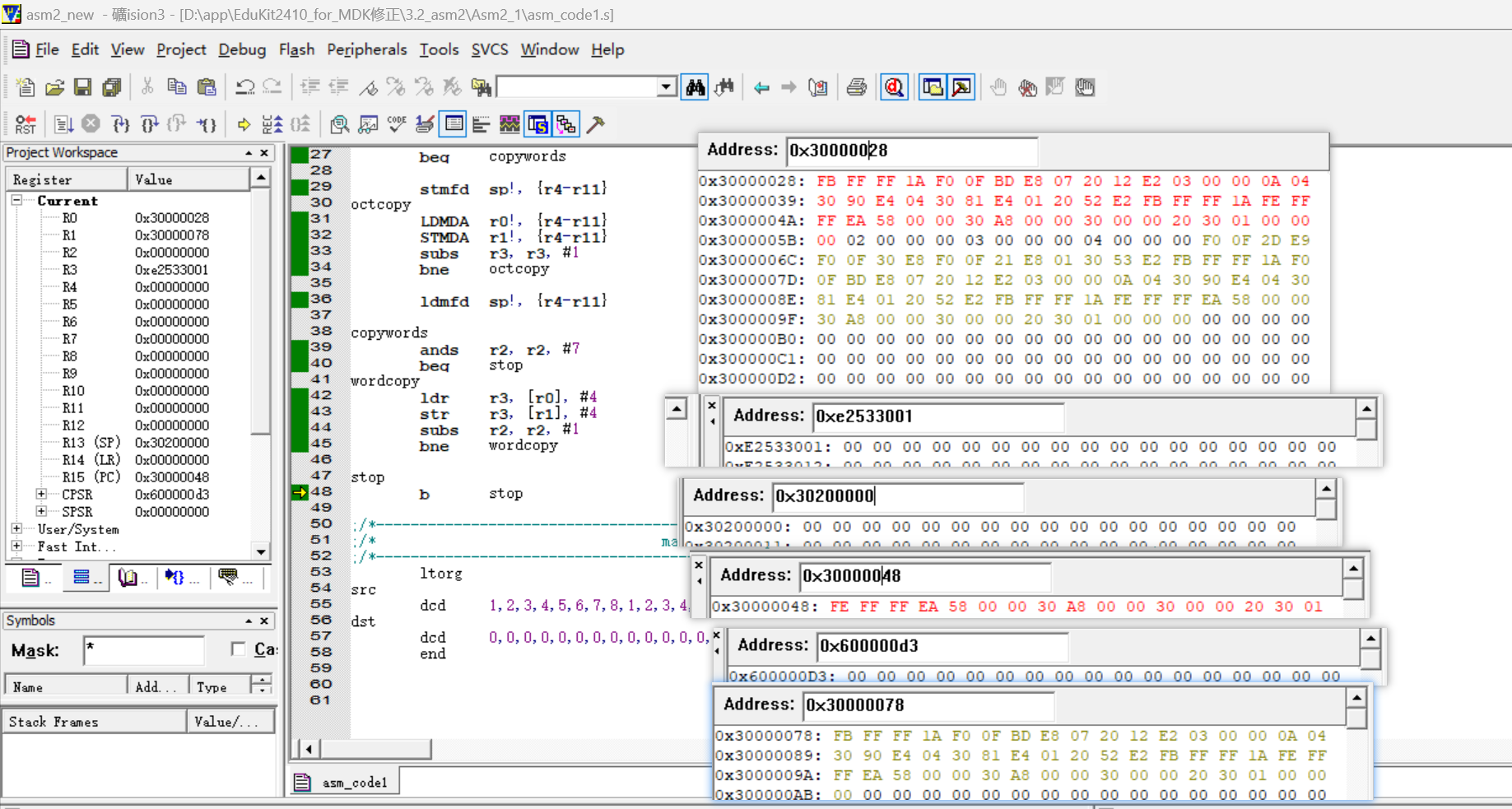Image resolution: width=1512 pixels, height=809 pixels.
Task: Save the current file with floppy icon
Action: click(82, 86)
